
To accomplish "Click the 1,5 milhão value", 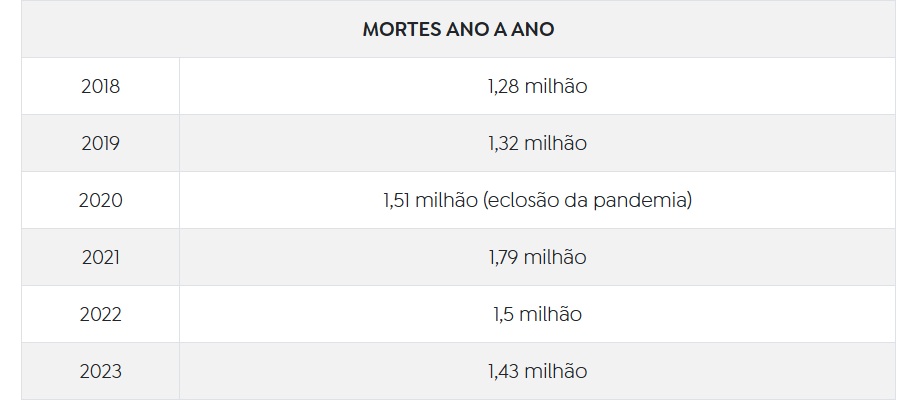I will 537,315.
